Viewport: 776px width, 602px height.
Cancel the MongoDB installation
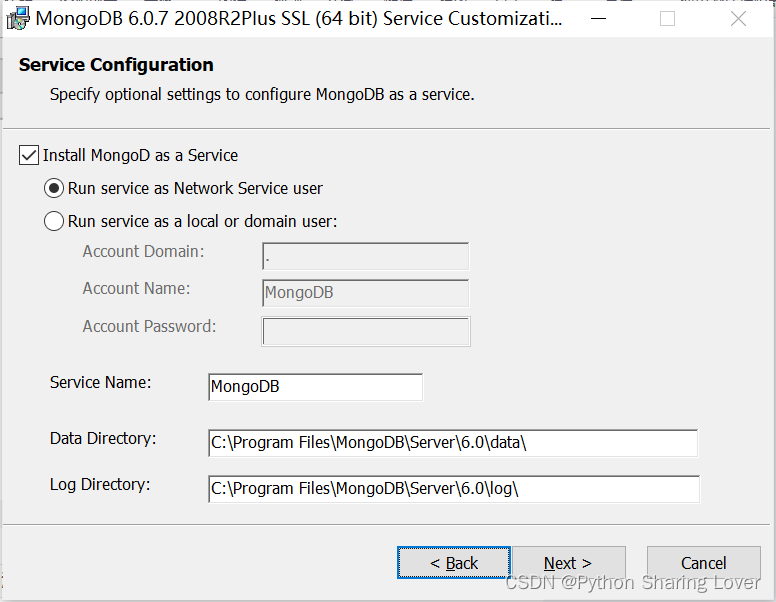tap(703, 562)
